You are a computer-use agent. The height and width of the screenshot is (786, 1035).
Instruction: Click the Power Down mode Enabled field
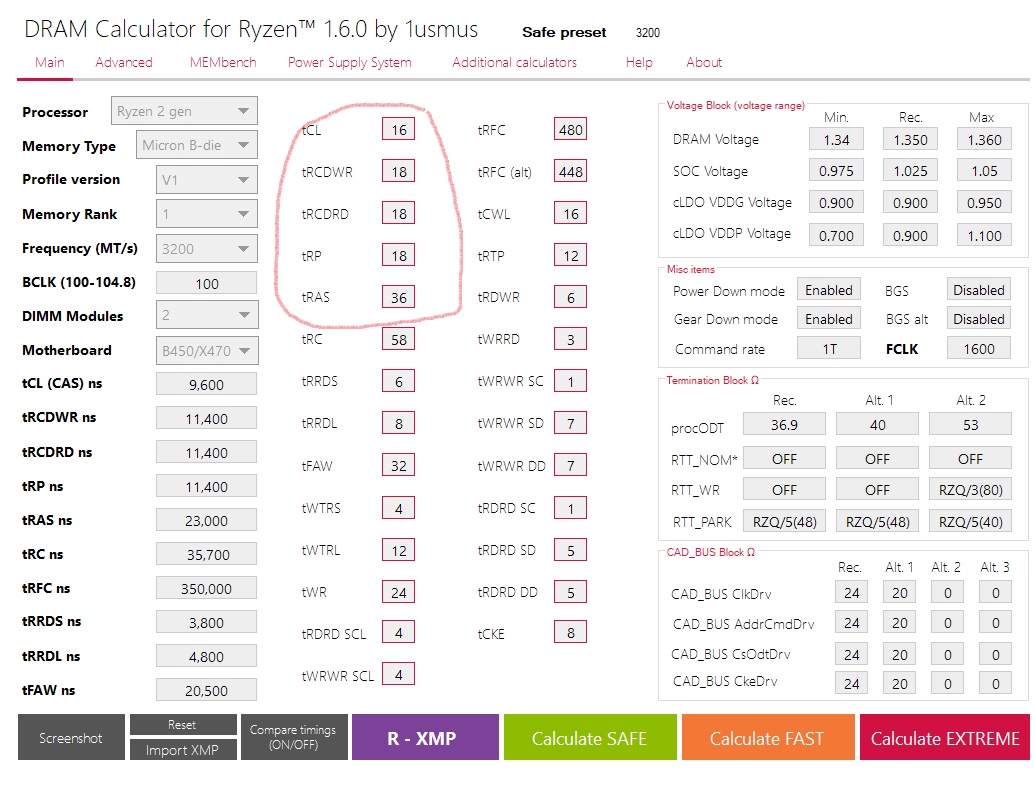click(x=829, y=290)
